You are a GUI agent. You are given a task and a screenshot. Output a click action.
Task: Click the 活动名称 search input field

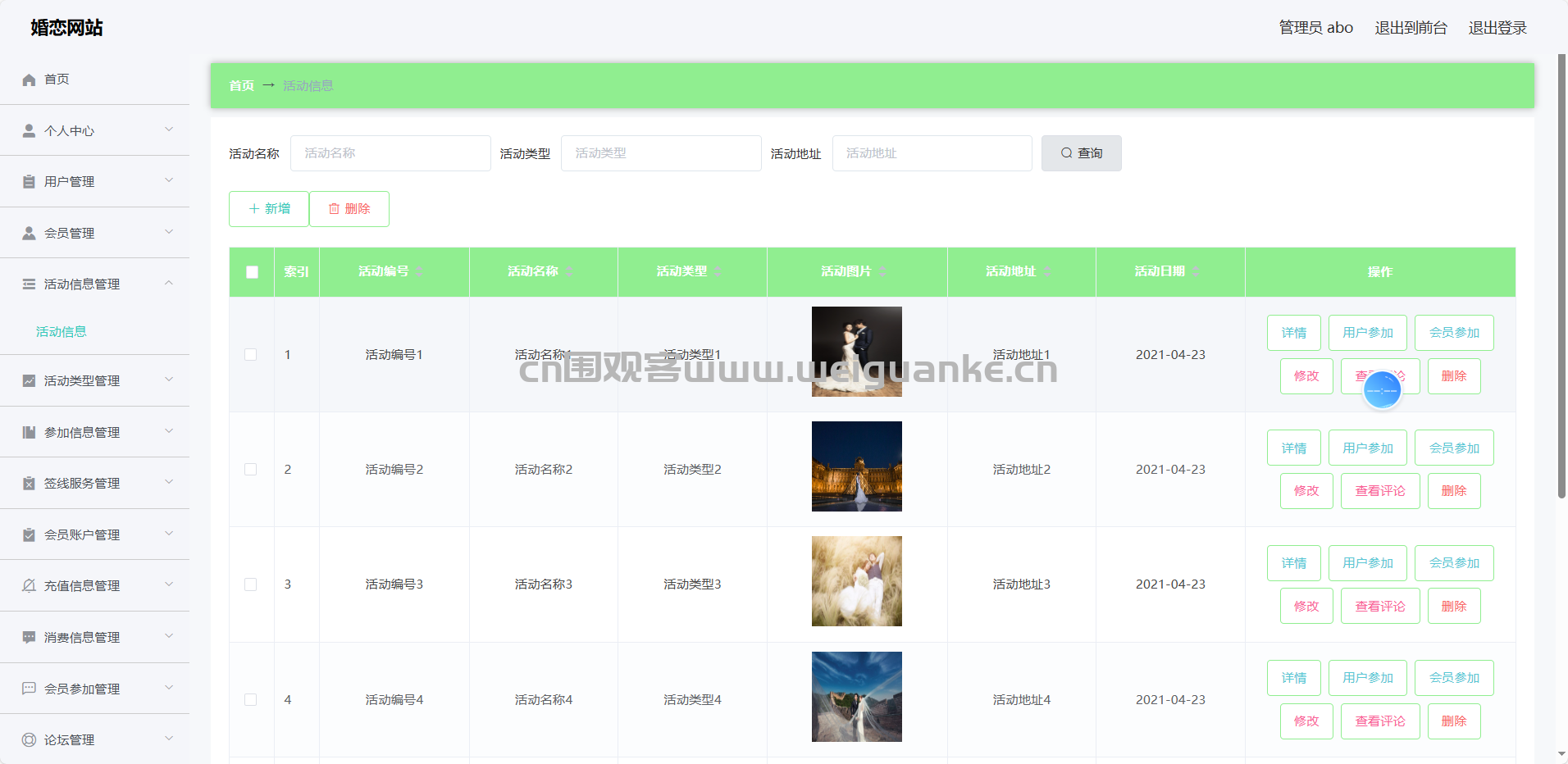pos(390,153)
